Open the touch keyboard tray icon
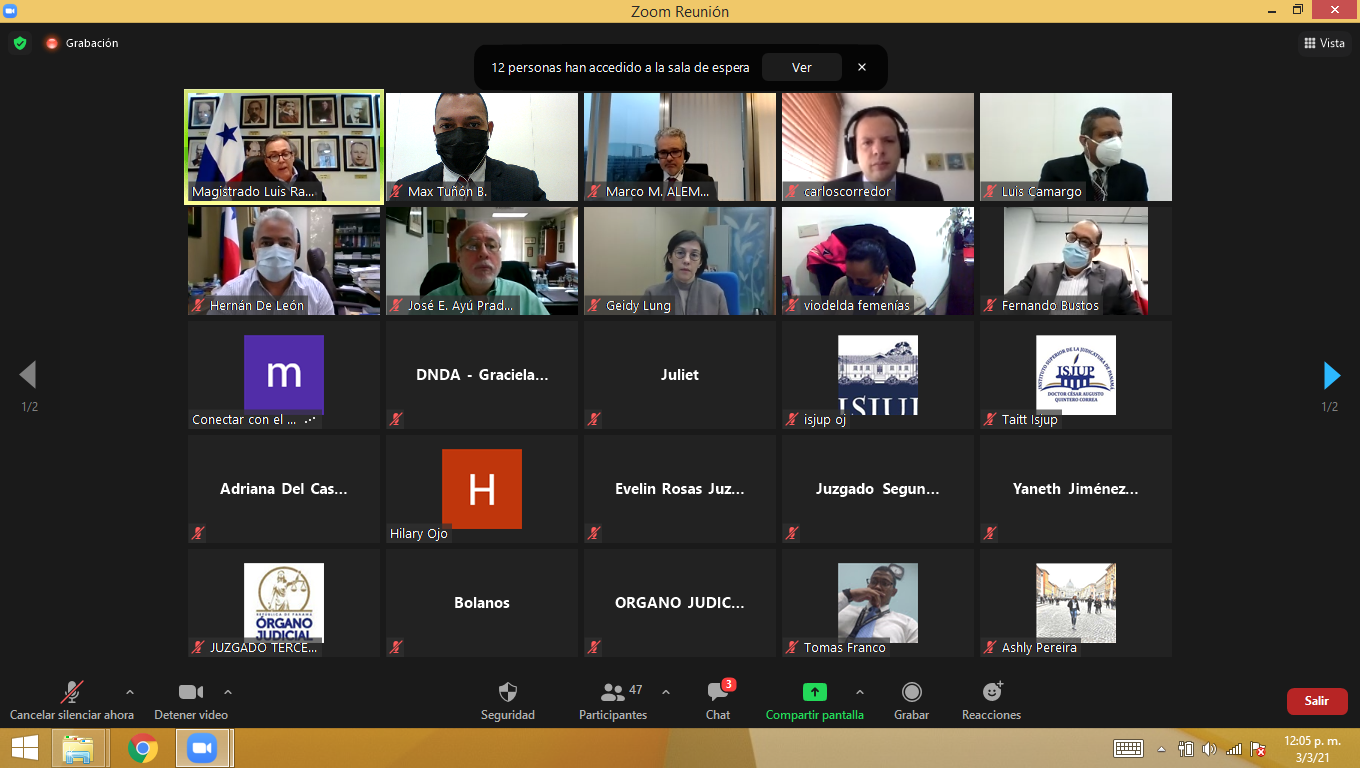Image resolution: width=1360 pixels, height=768 pixels. click(1129, 748)
